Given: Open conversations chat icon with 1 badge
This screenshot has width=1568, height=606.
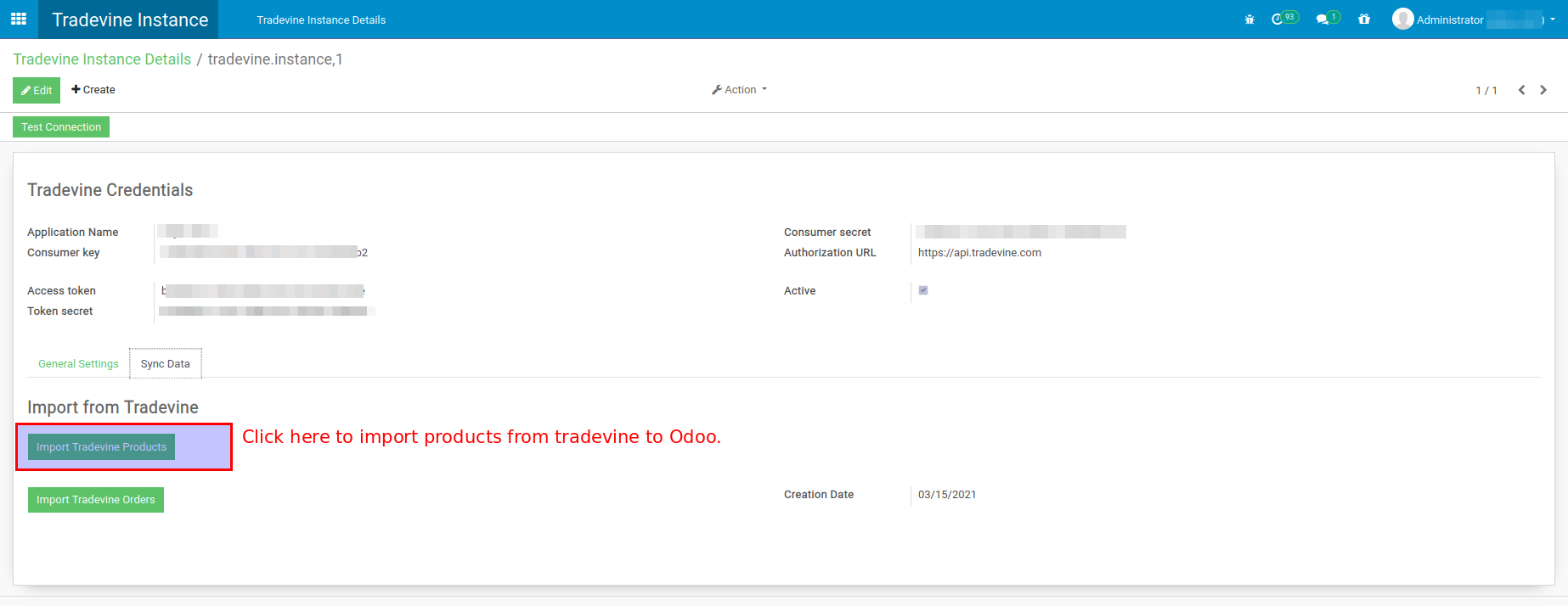Looking at the screenshot, I should 1323,20.
